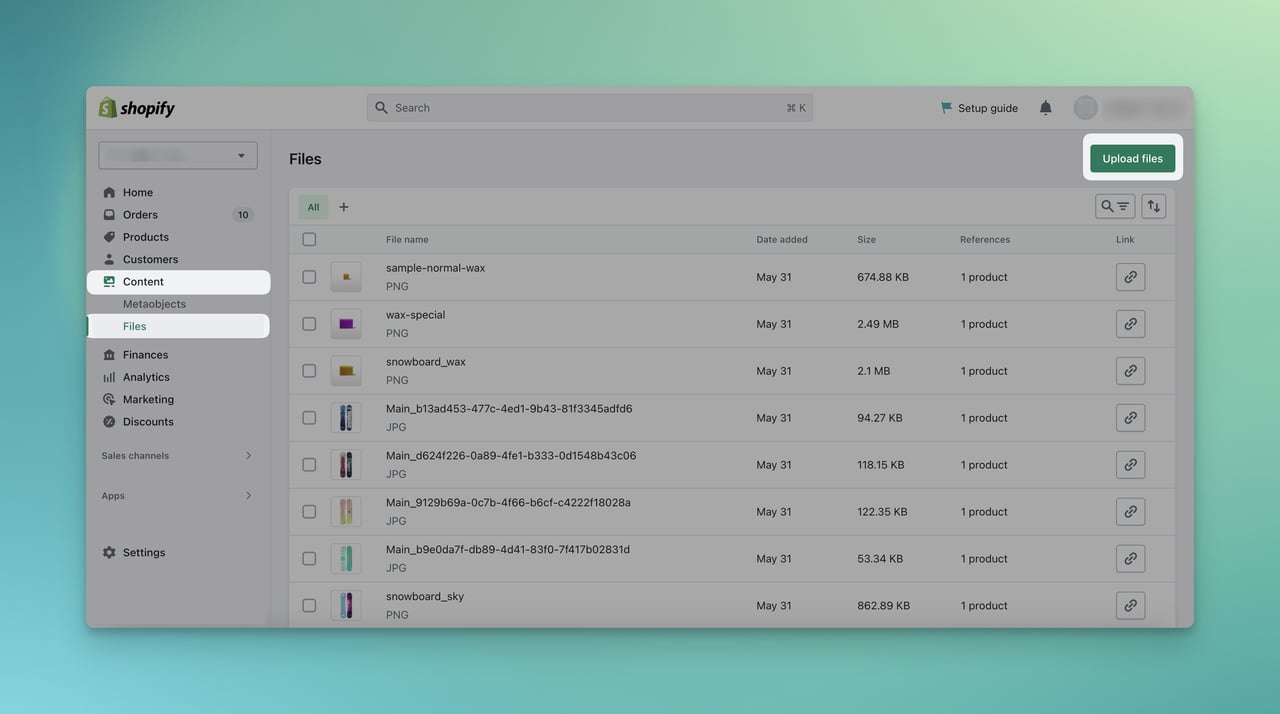1280x714 pixels.
Task: Copy link for Main_b9e0da7f file
Action: click(x=1130, y=559)
